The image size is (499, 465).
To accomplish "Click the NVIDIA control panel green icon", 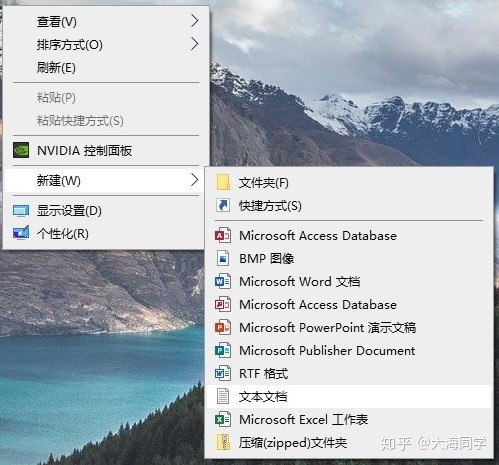I will (x=21, y=150).
